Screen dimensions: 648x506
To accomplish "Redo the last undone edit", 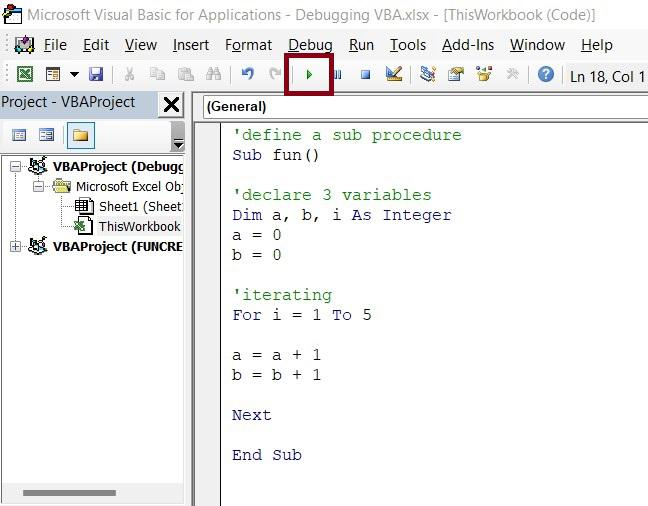I will [x=274, y=74].
